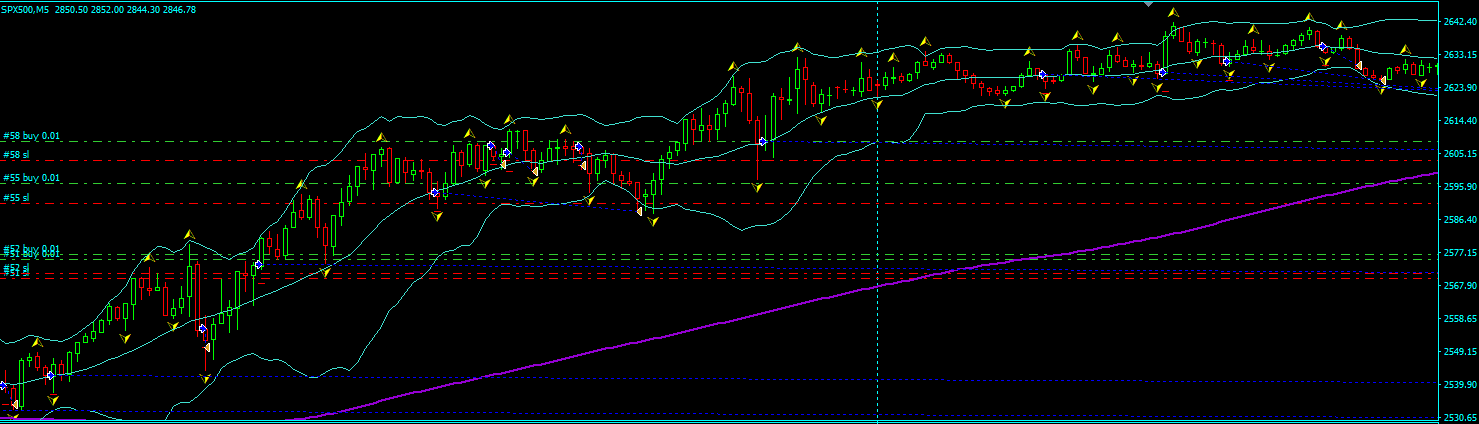Select the '#55 sl' stop loss label
Image resolution: width=1479 pixels, height=424 pixels.
tap(17, 198)
